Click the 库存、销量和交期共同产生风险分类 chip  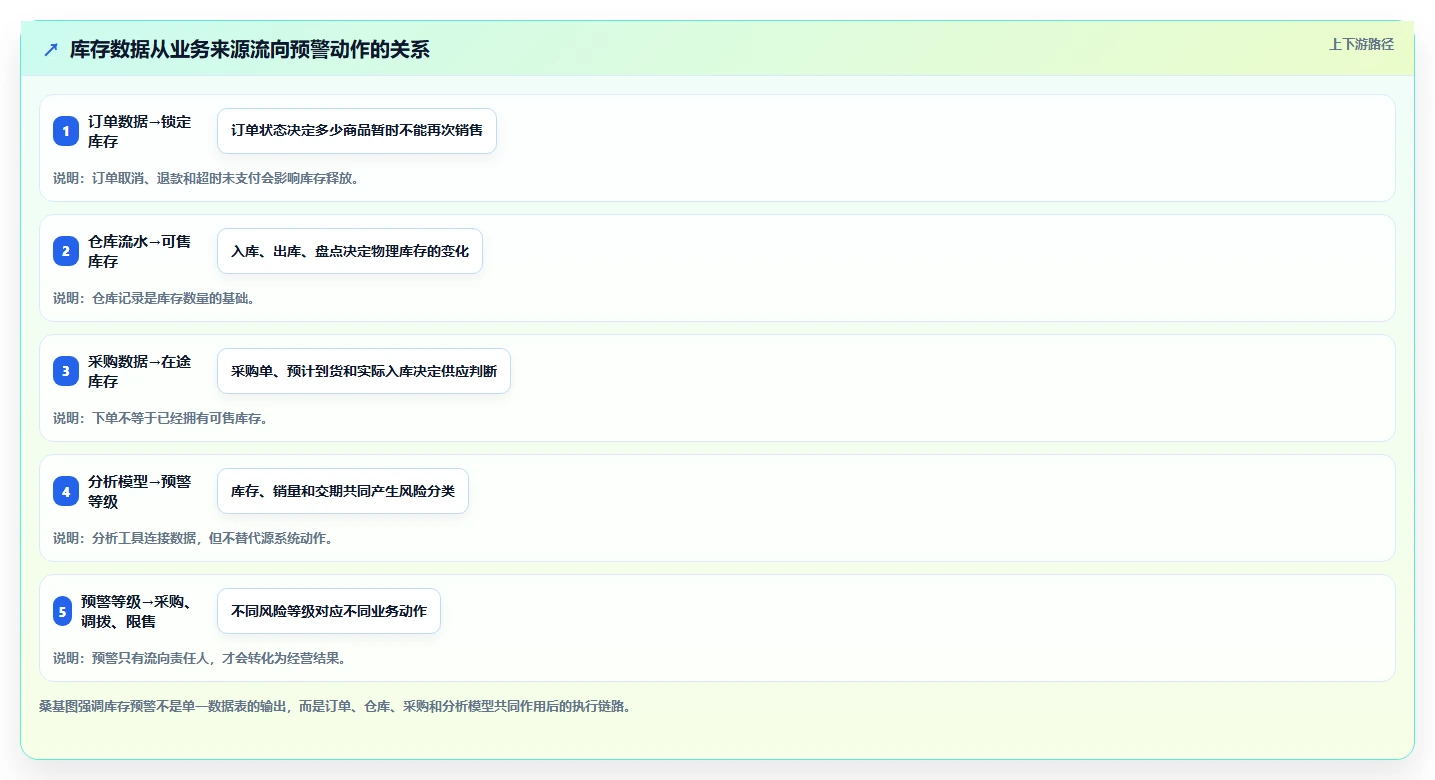[343, 491]
